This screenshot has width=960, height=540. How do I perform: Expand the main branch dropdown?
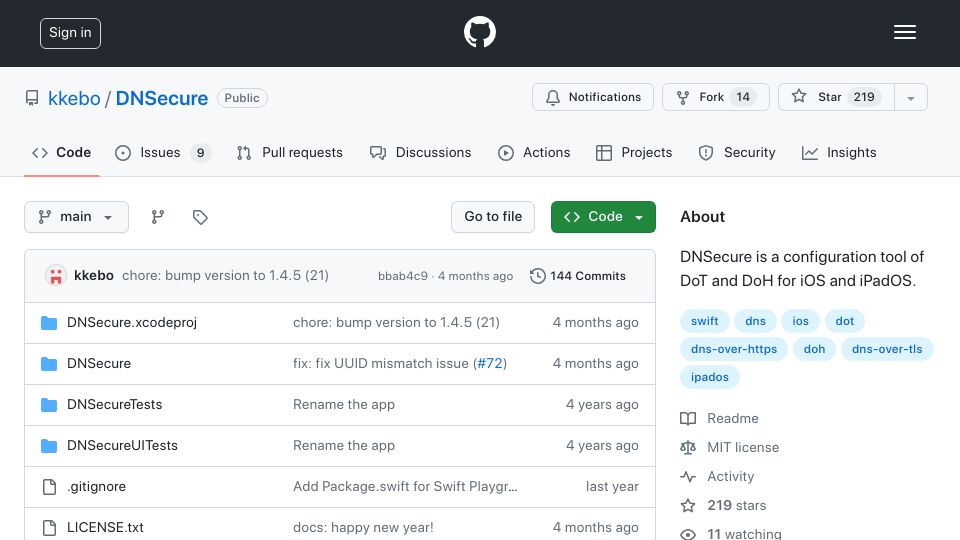77,217
